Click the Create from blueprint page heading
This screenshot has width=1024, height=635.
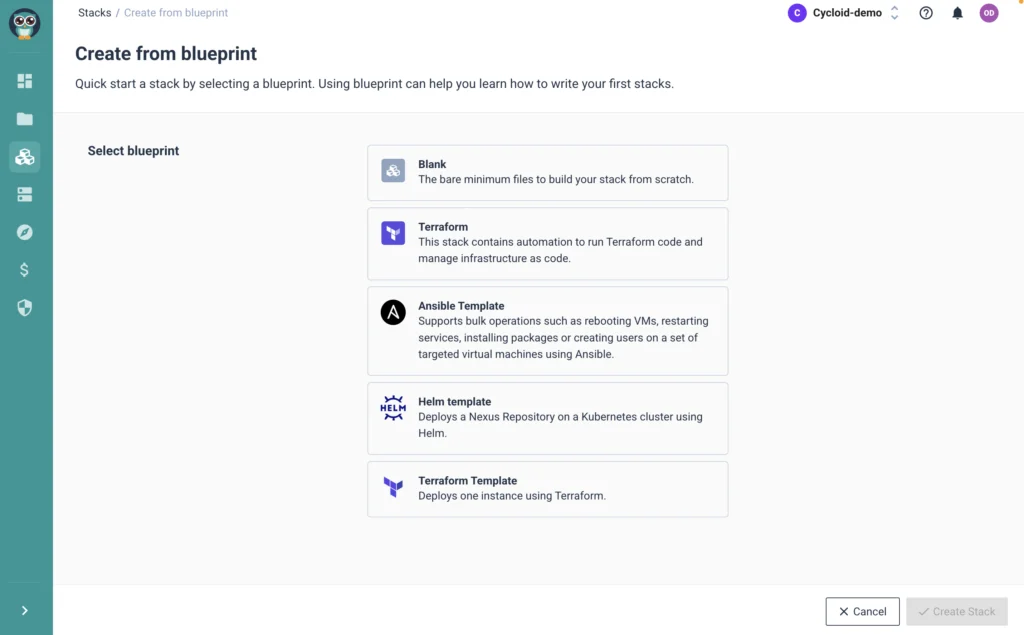(166, 54)
